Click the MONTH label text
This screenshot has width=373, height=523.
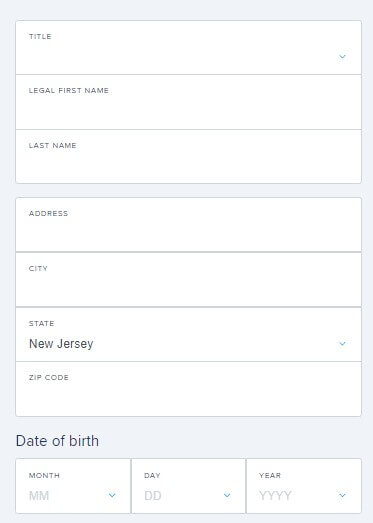point(44,475)
